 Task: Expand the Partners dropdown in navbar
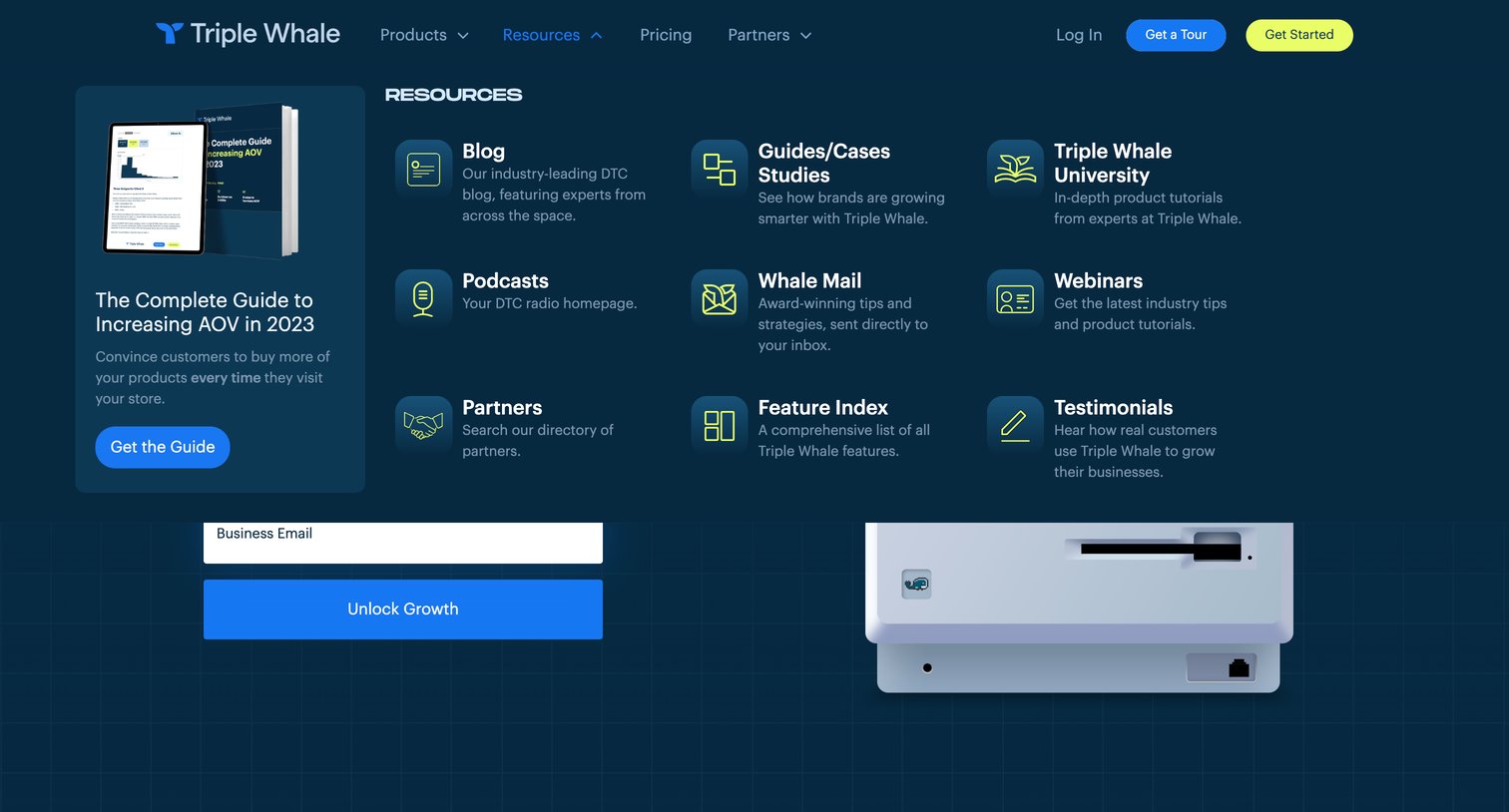(769, 35)
